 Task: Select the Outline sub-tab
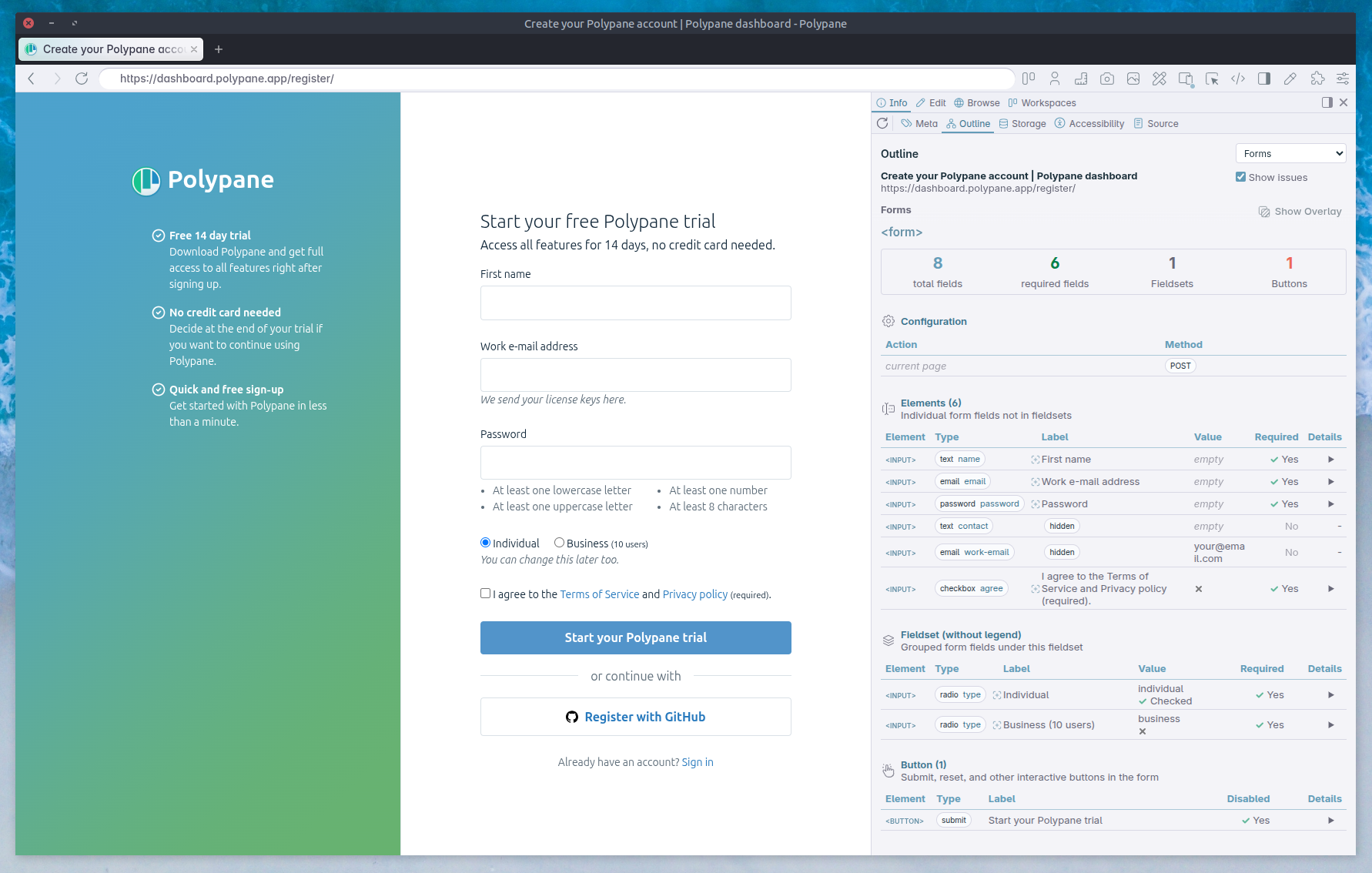click(969, 124)
